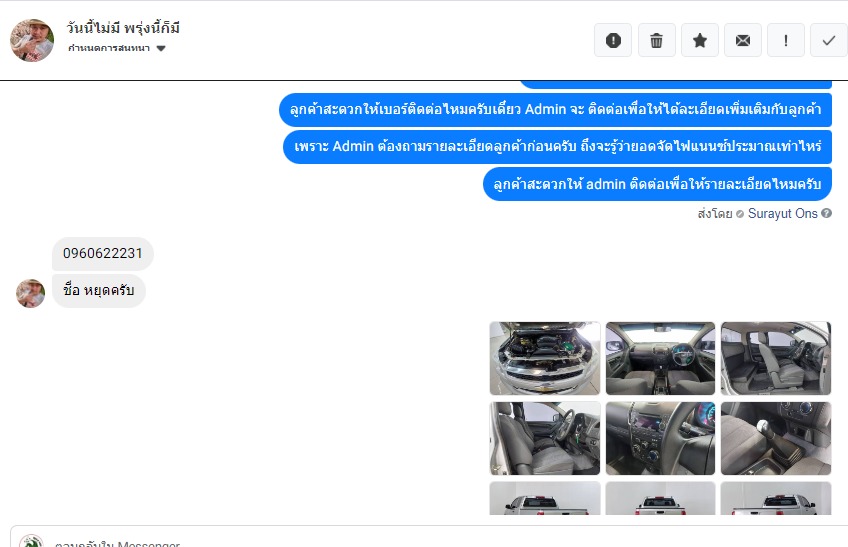This screenshot has height=547, width=848.
Task: Click customer avatar beside name message
Action: tap(30, 293)
